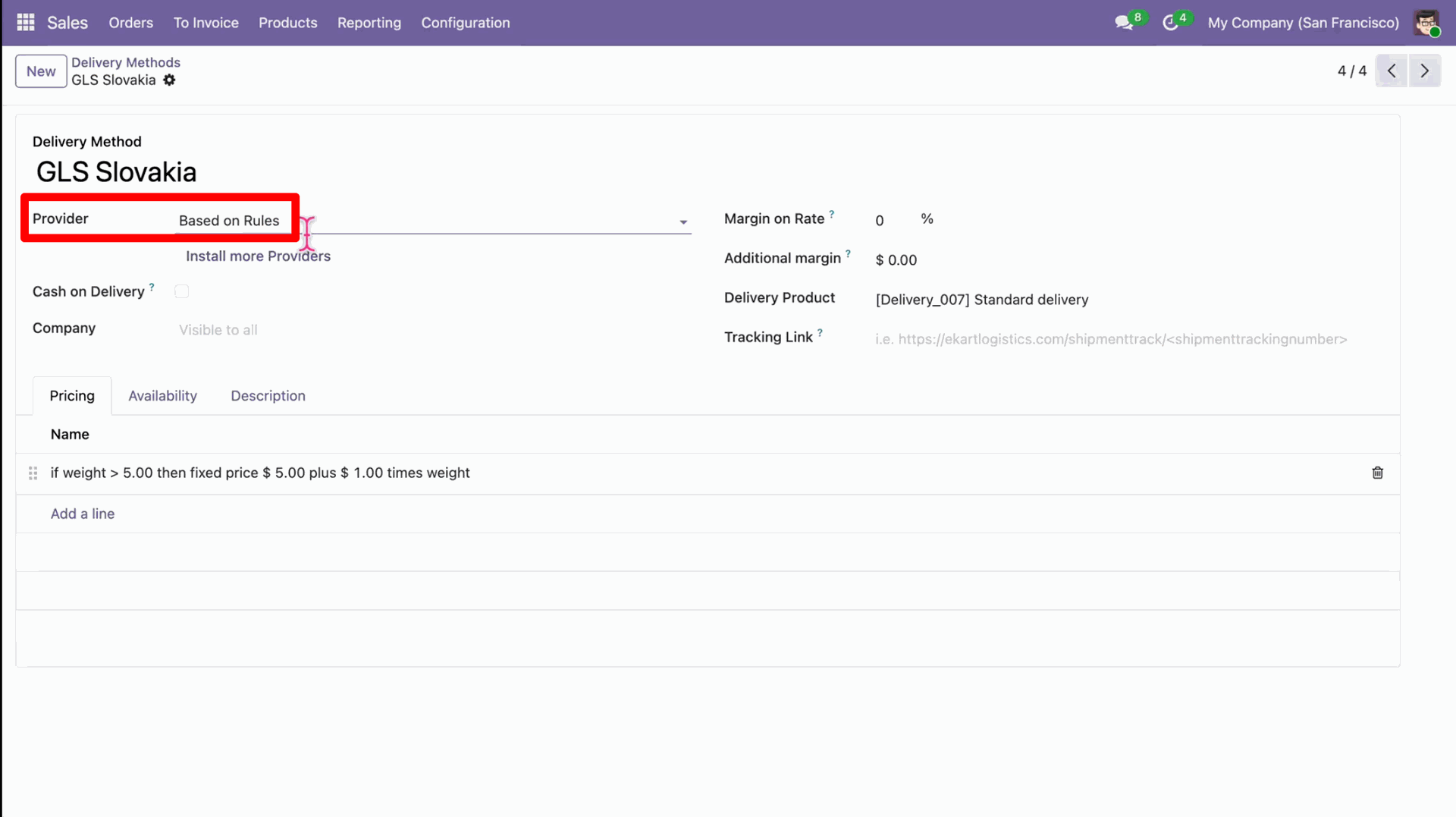Open the apps grid menu icon

pos(26,23)
